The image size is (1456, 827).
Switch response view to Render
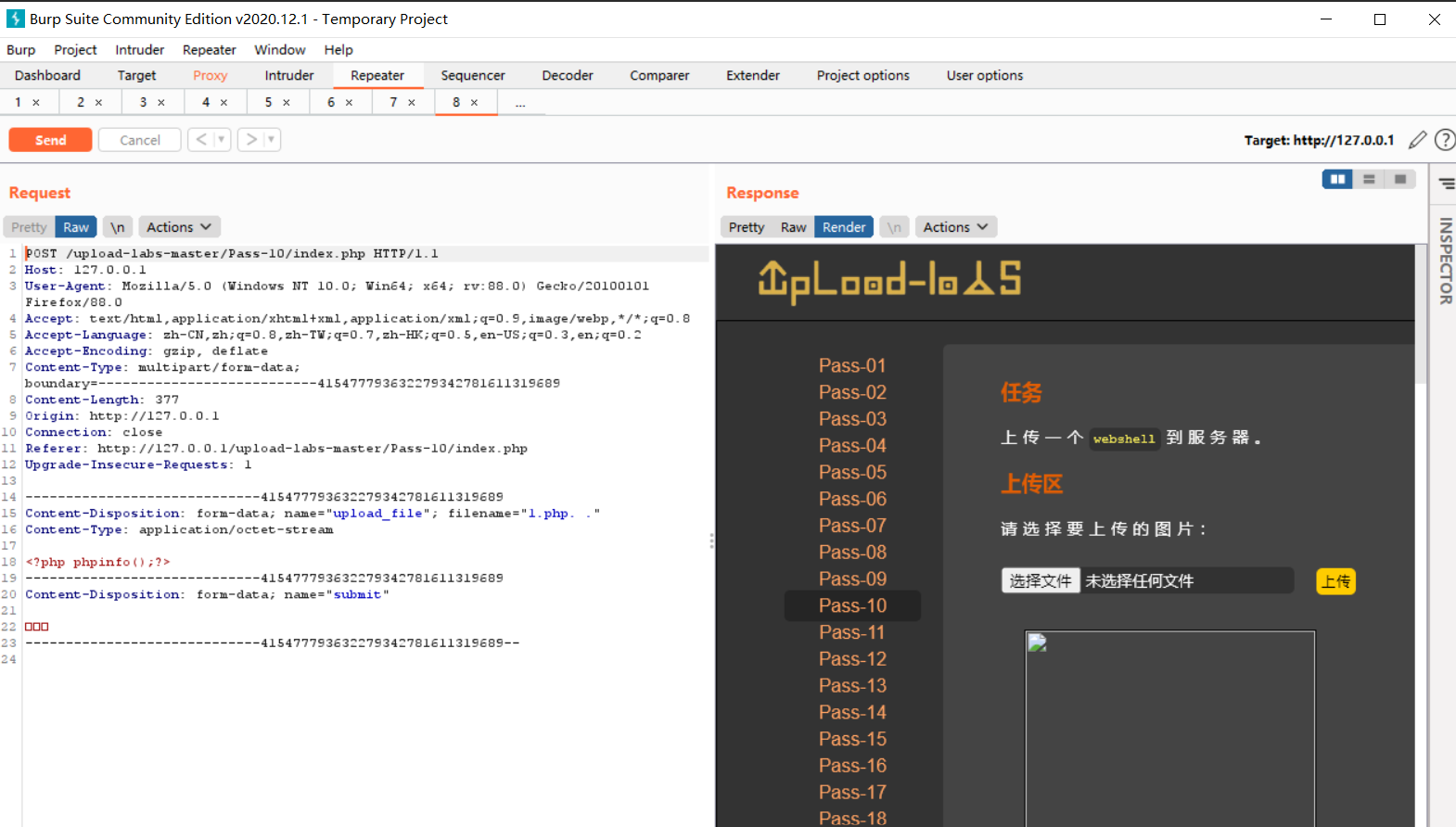844,227
